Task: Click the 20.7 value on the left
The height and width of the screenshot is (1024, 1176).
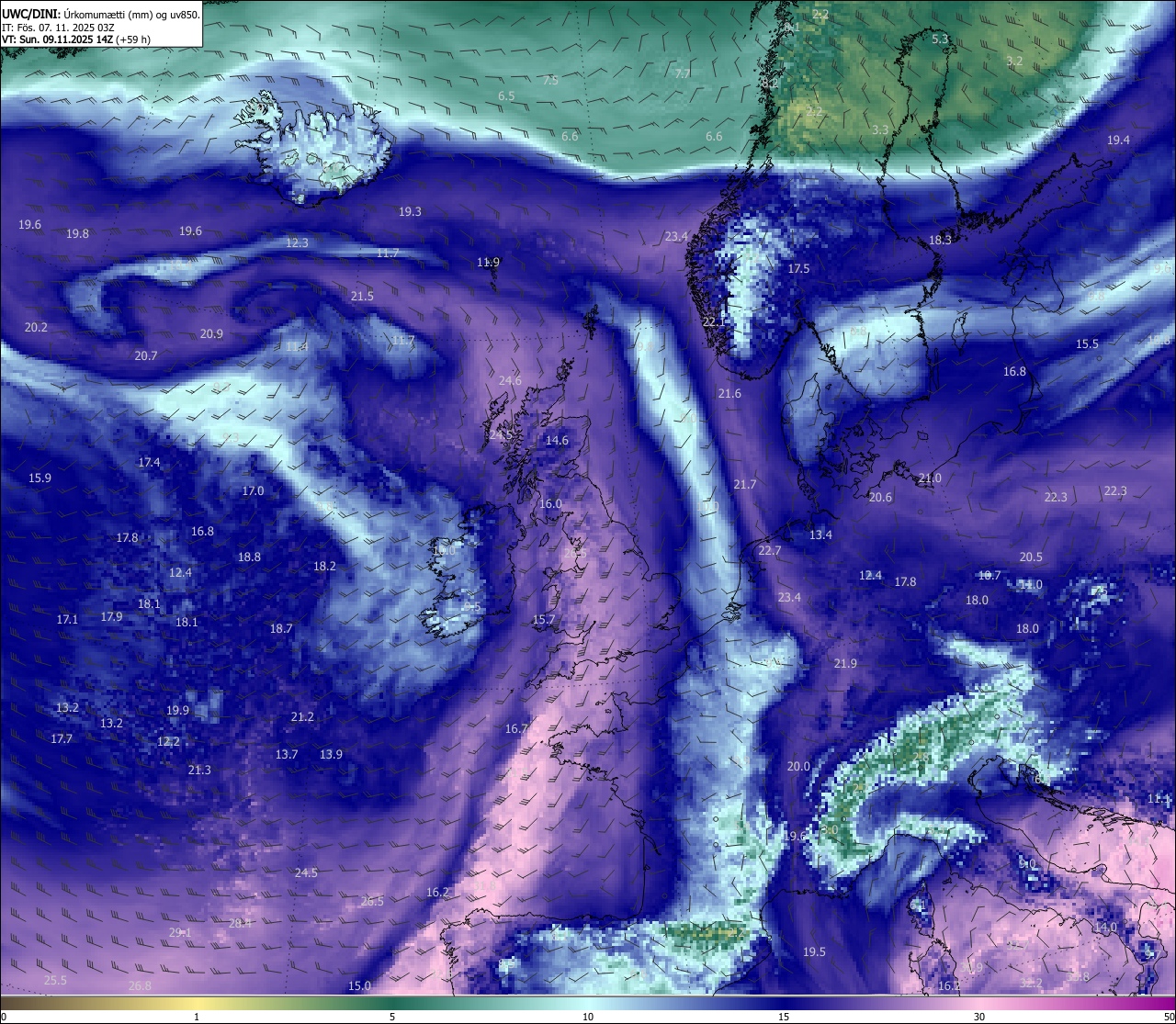Action: pos(145,355)
